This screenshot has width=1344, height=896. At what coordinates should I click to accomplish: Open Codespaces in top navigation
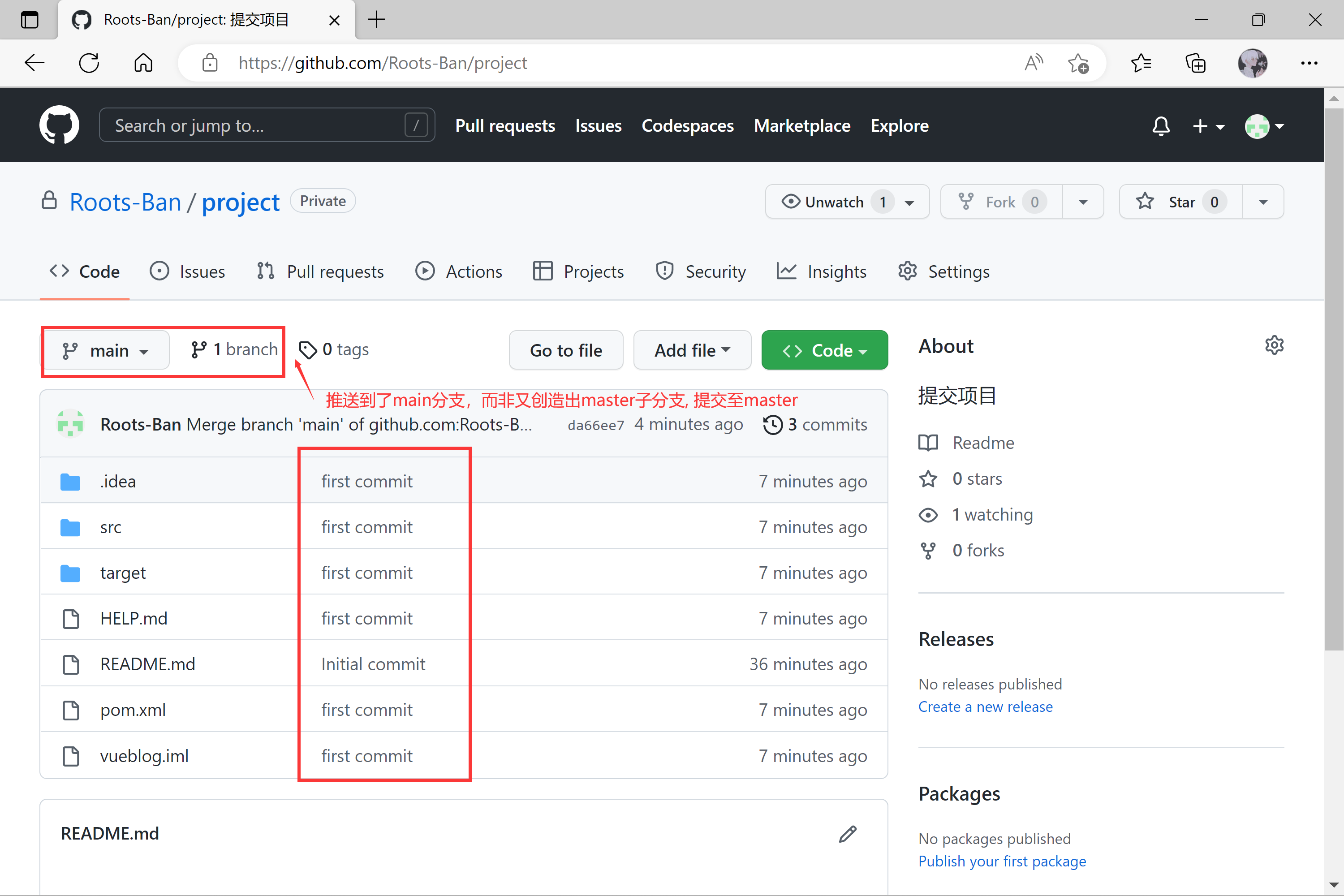(x=687, y=126)
